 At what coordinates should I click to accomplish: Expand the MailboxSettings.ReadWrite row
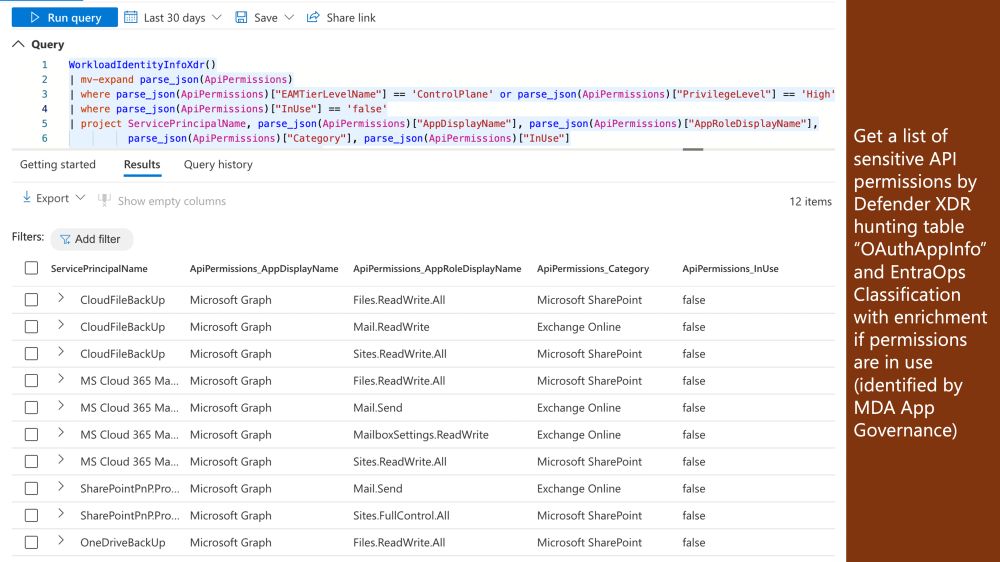[x=61, y=433]
